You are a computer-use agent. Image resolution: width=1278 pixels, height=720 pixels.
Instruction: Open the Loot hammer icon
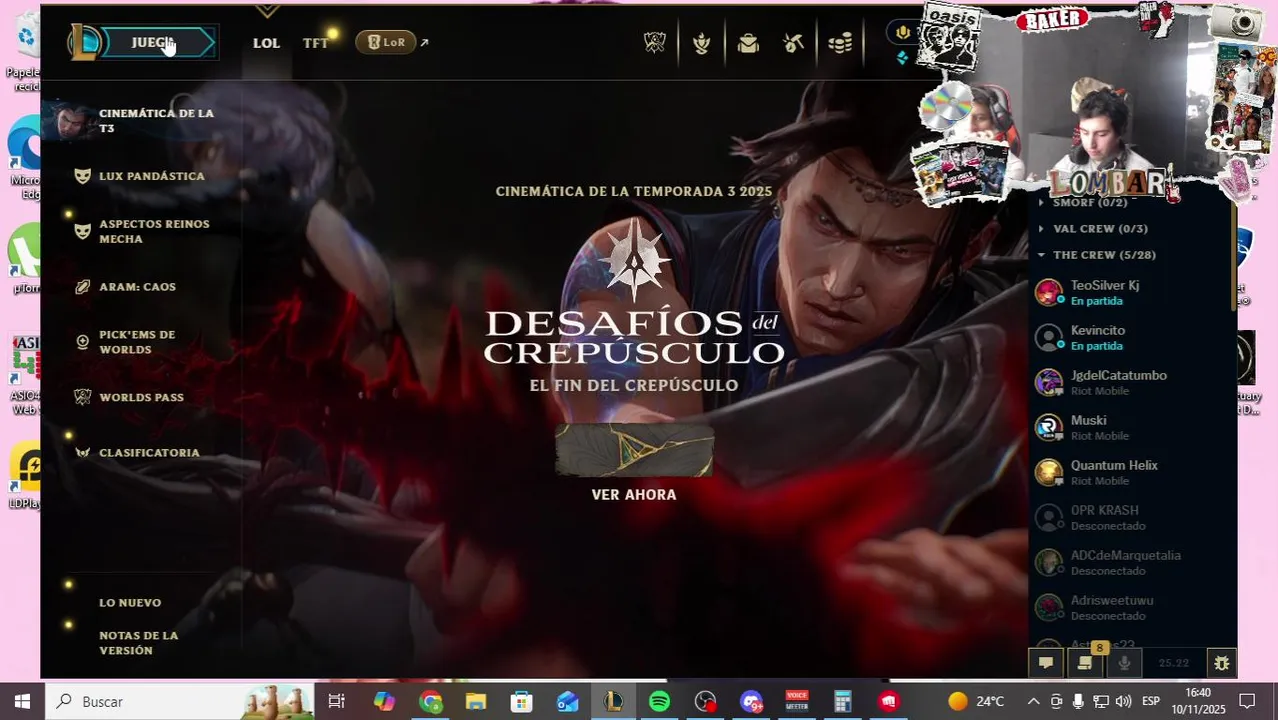(x=794, y=43)
